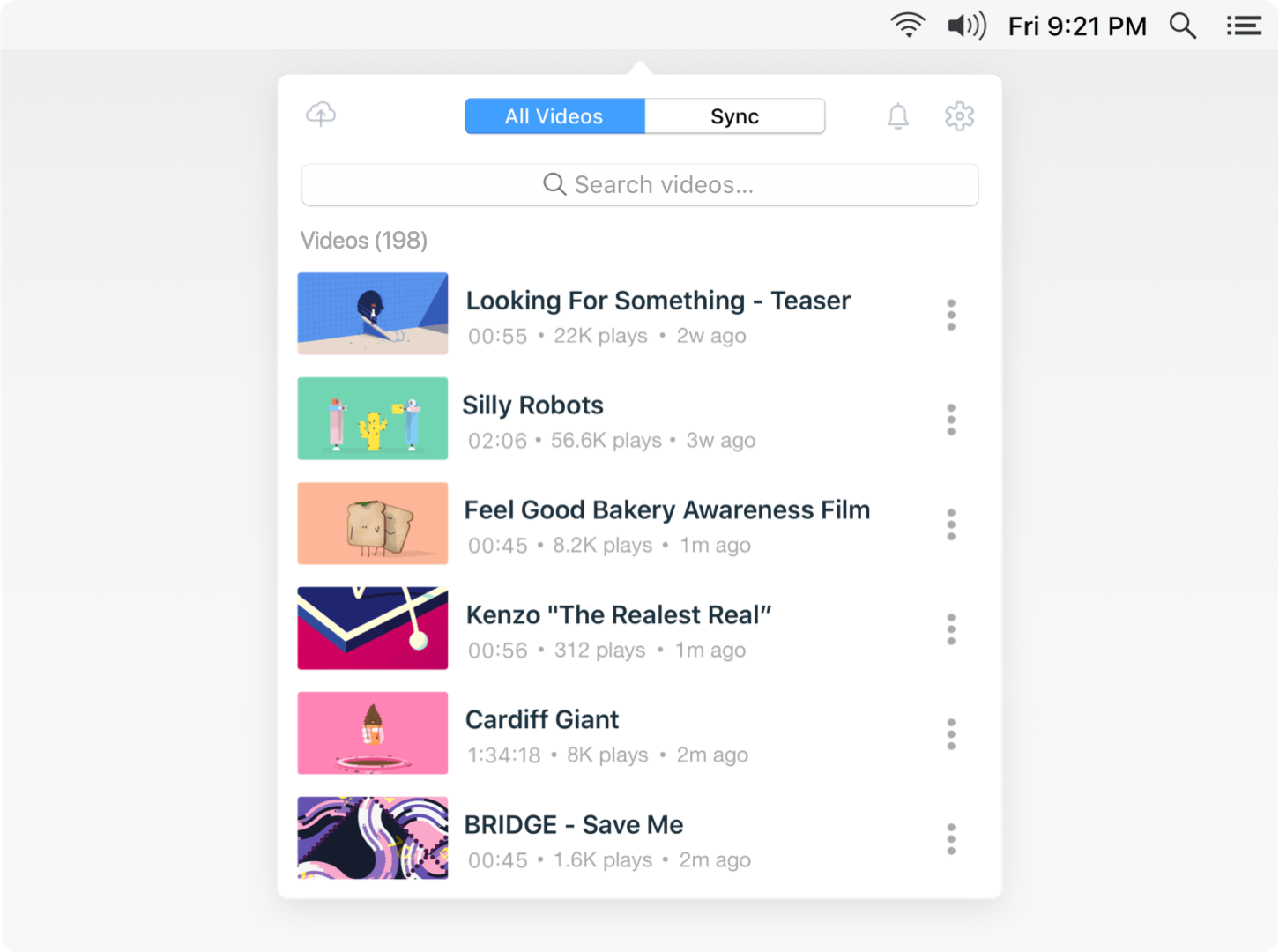Click "00:45 • 8.2K plays • 1m ago" text
This screenshot has width=1279, height=952.
pos(609,546)
